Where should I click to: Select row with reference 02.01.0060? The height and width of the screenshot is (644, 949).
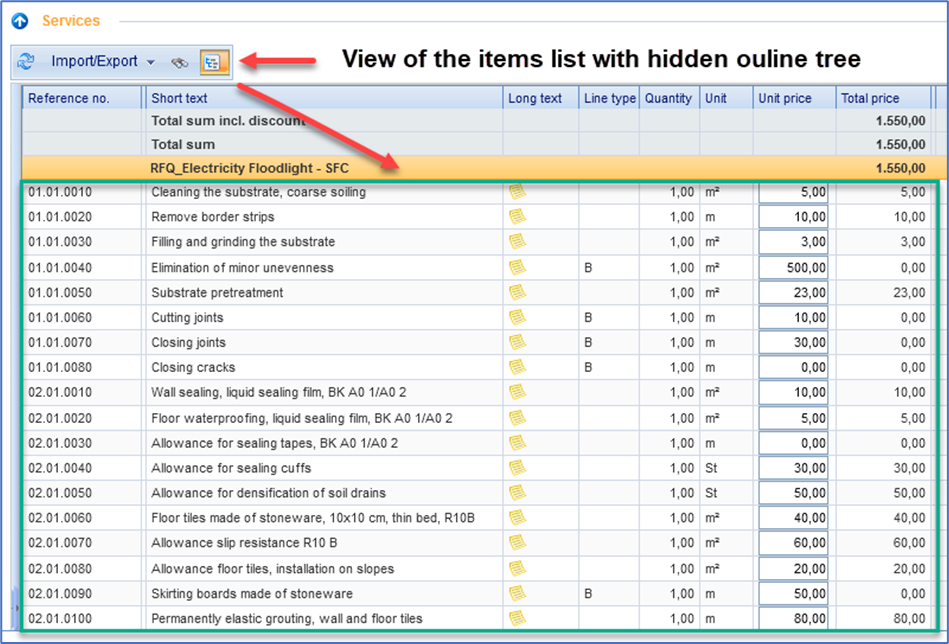click(80, 518)
